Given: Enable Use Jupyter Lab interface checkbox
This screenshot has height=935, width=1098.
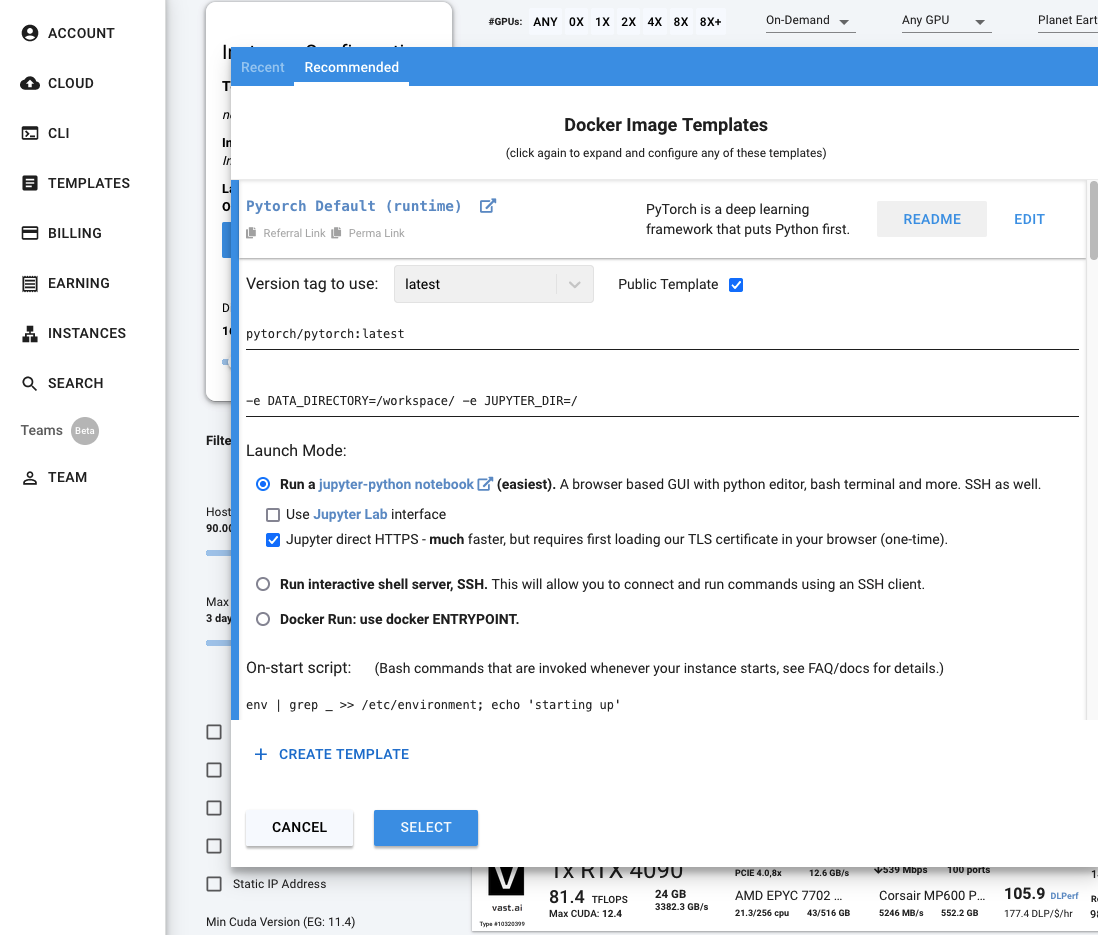Looking at the screenshot, I should pos(272,515).
